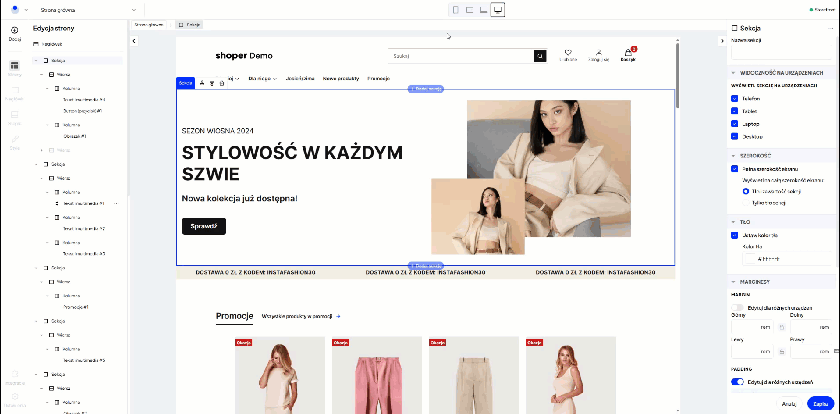This screenshot has height=414, width=840.
Task: Click the Dodaj icon in left sidebar
Action: (14, 33)
